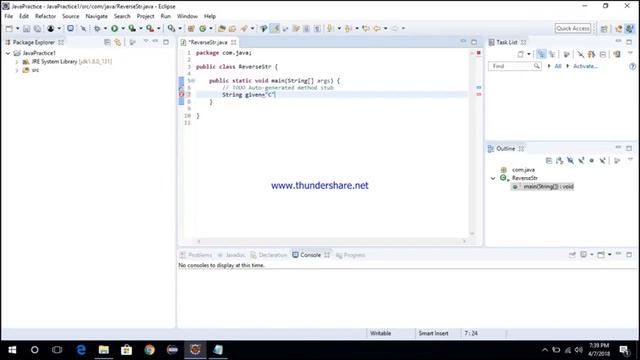Toggle Scheduled view in Task List toolbar
Screen dimensions: 640x360
pyautogui.click(x=552, y=54)
